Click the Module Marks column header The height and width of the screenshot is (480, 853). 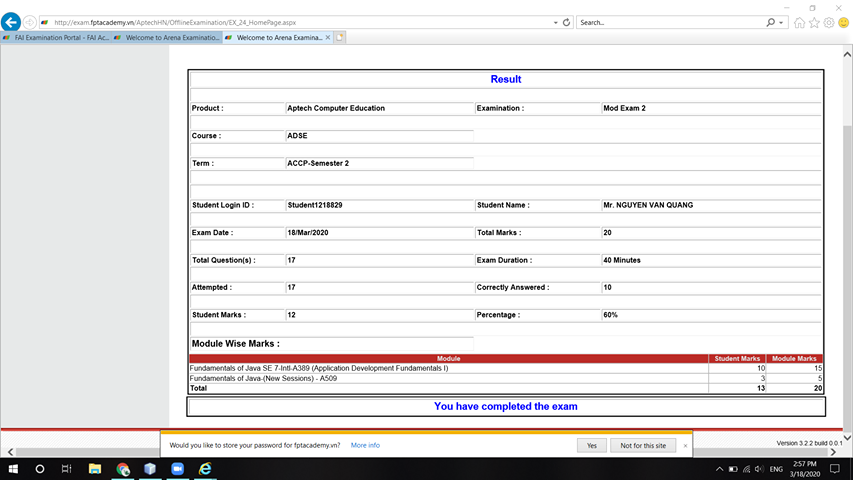(794, 359)
